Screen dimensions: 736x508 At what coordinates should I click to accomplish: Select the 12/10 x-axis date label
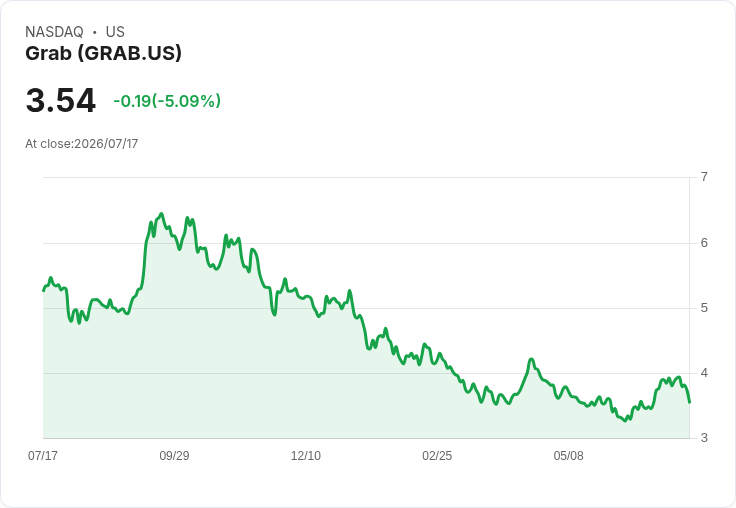point(306,455)
